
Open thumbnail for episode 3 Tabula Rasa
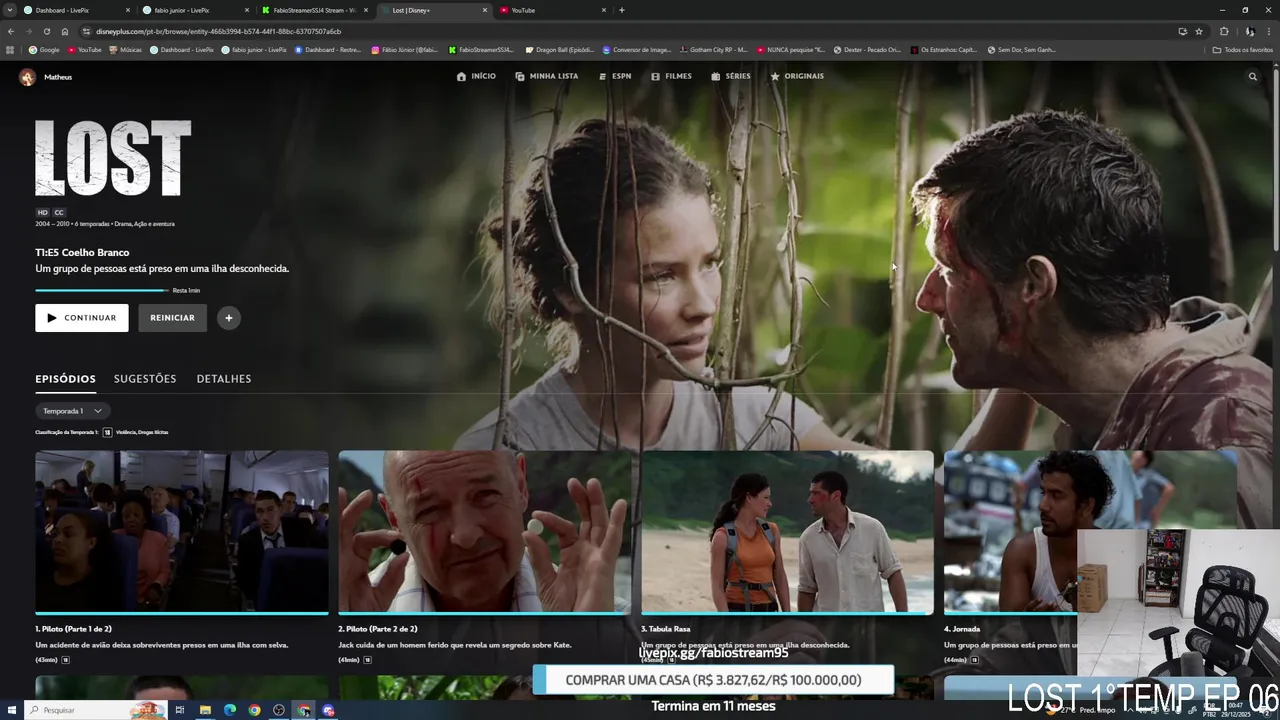click(x=788, y=532)
